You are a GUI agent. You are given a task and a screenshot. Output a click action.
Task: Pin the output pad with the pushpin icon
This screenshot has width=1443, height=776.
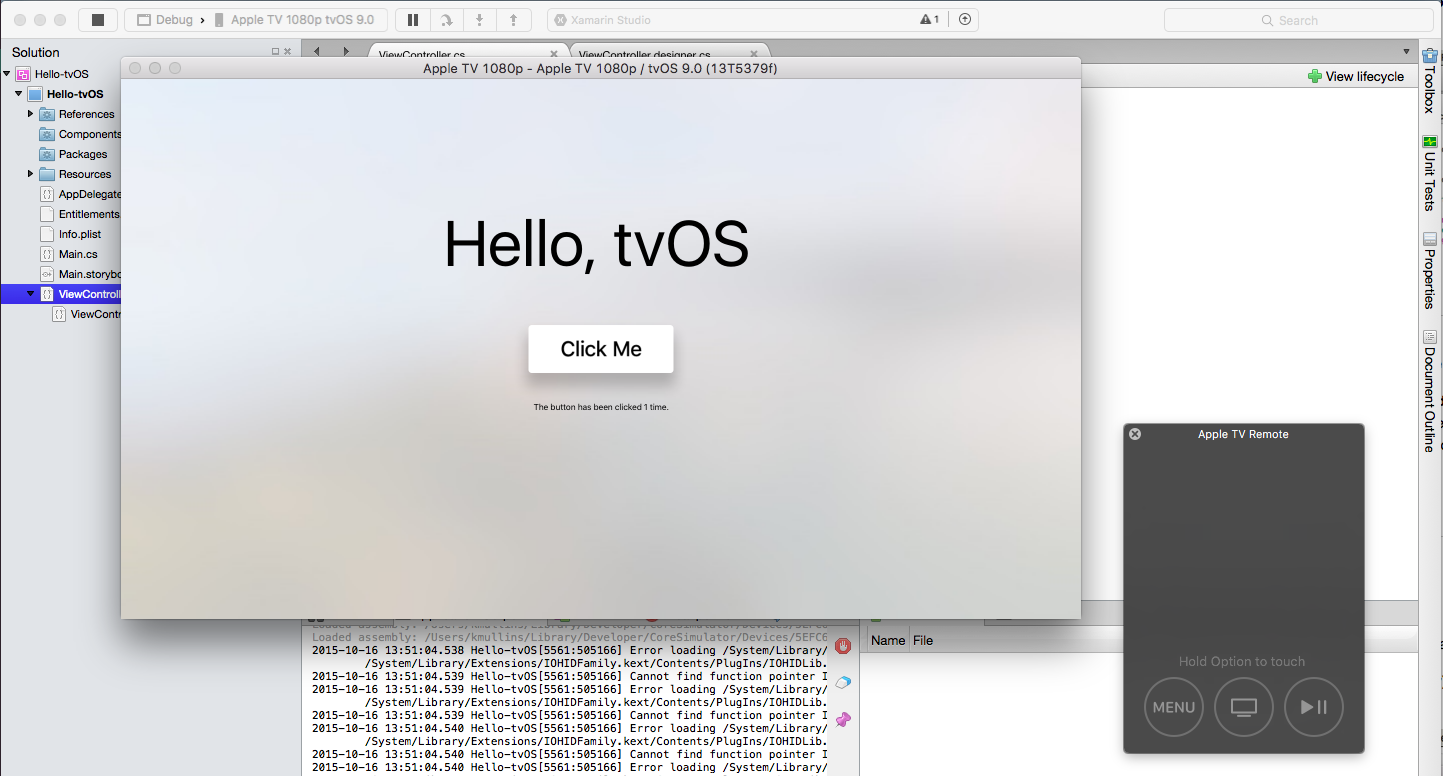(843, 718)
